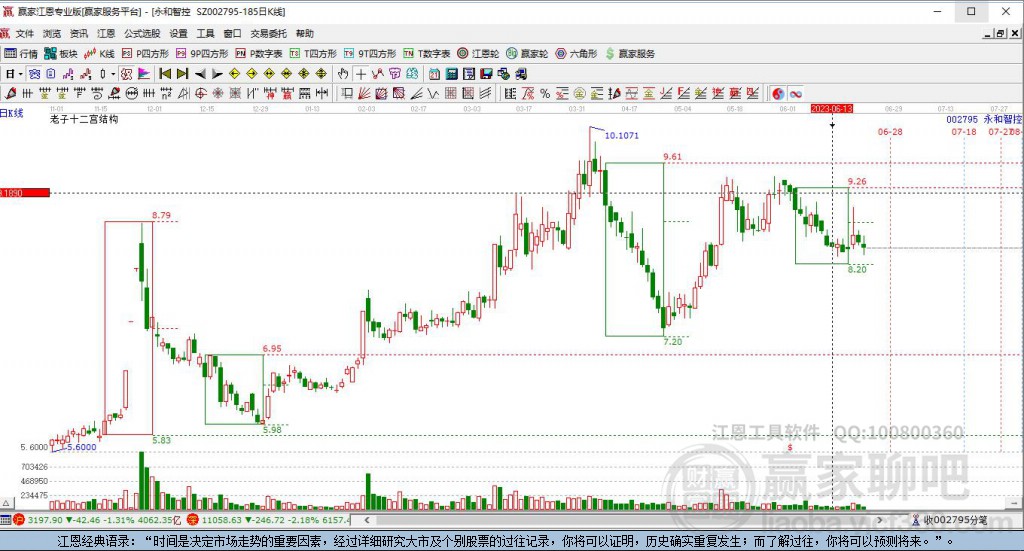Select the red crosshair target tool
The image size is (1024, 551).
[x=201, y=93]
